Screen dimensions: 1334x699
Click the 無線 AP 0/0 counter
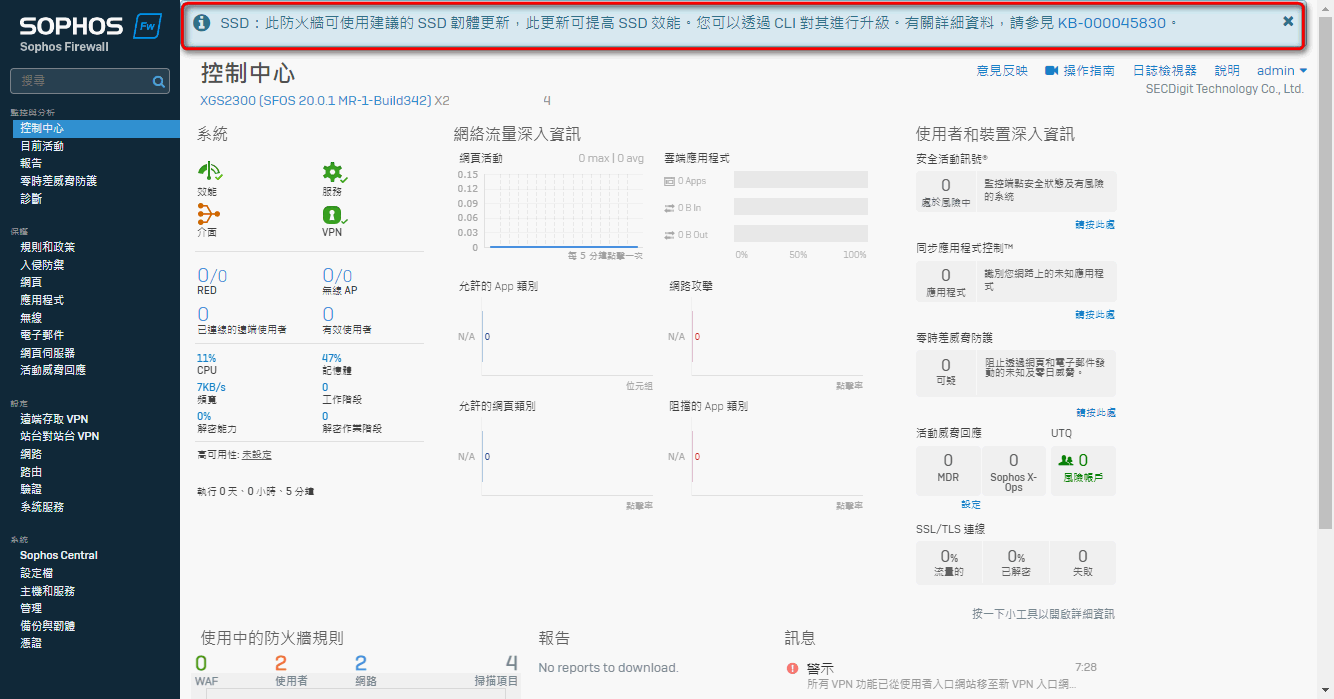(x=337, y=276)
